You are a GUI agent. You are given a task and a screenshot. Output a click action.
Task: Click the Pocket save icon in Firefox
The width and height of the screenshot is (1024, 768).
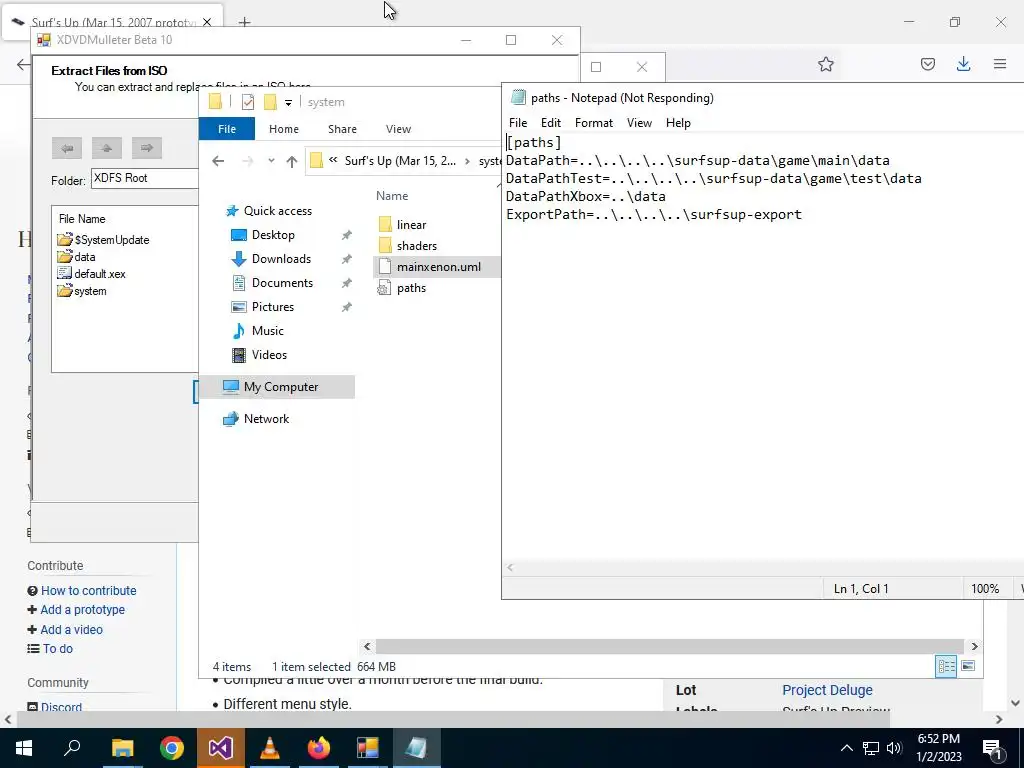coord(927,64)
